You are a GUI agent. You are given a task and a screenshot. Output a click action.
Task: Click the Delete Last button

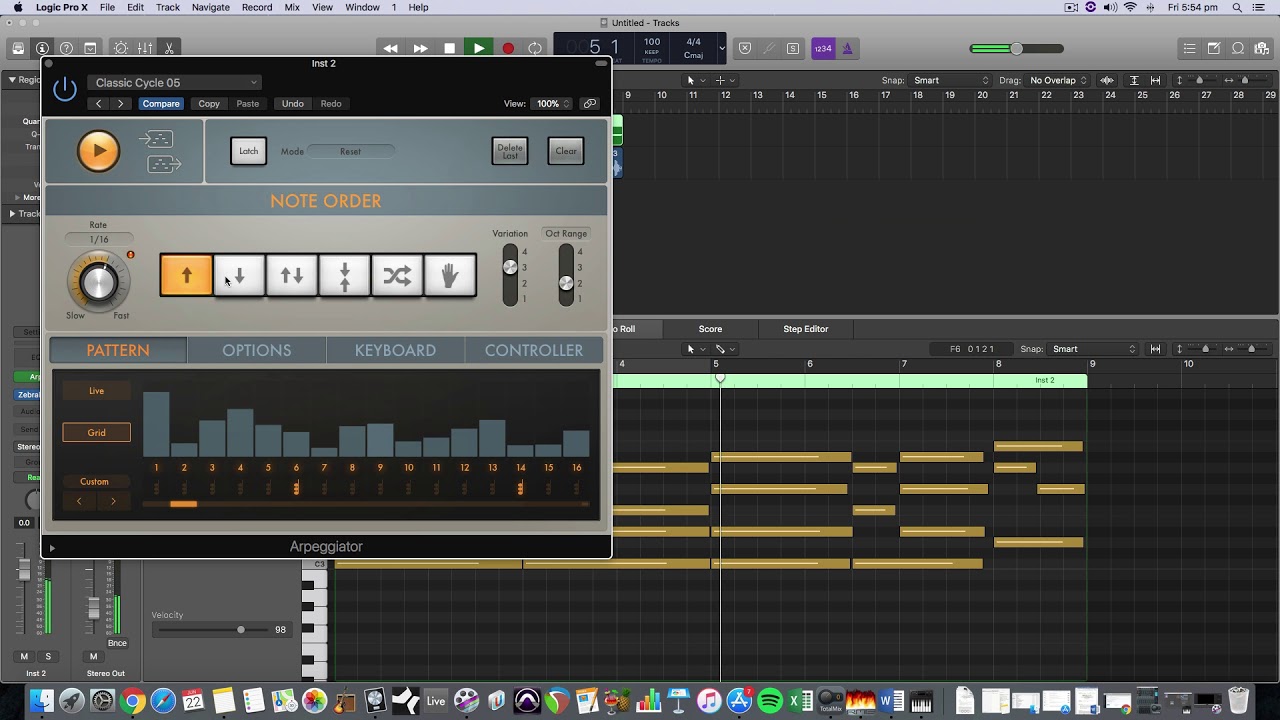(510, 151)
